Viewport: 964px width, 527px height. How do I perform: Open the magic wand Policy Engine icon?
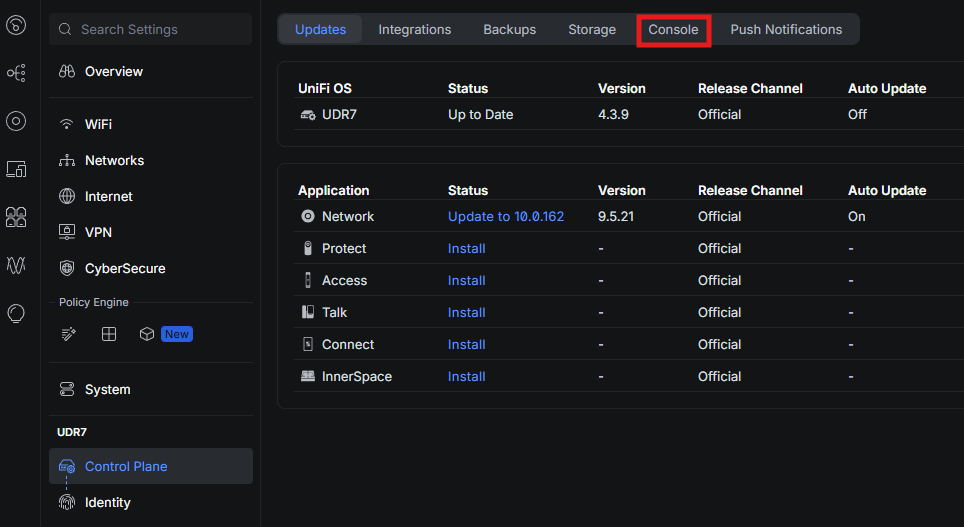click(x=68, y=334)
